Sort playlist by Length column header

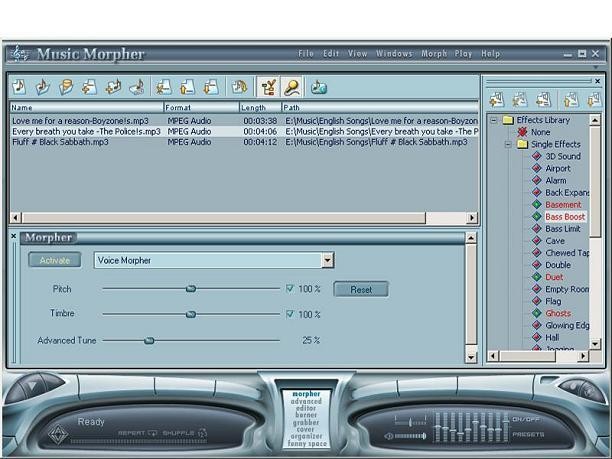click(260, 107)
